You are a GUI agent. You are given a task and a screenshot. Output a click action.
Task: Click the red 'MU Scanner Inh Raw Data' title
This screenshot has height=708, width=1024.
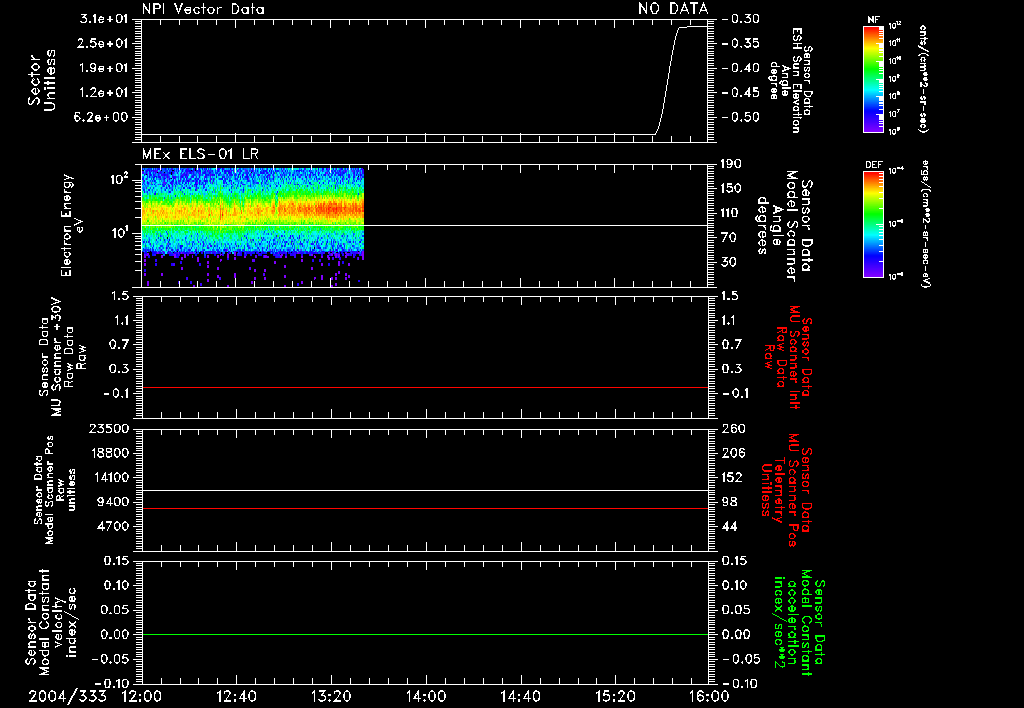[788, 358]
